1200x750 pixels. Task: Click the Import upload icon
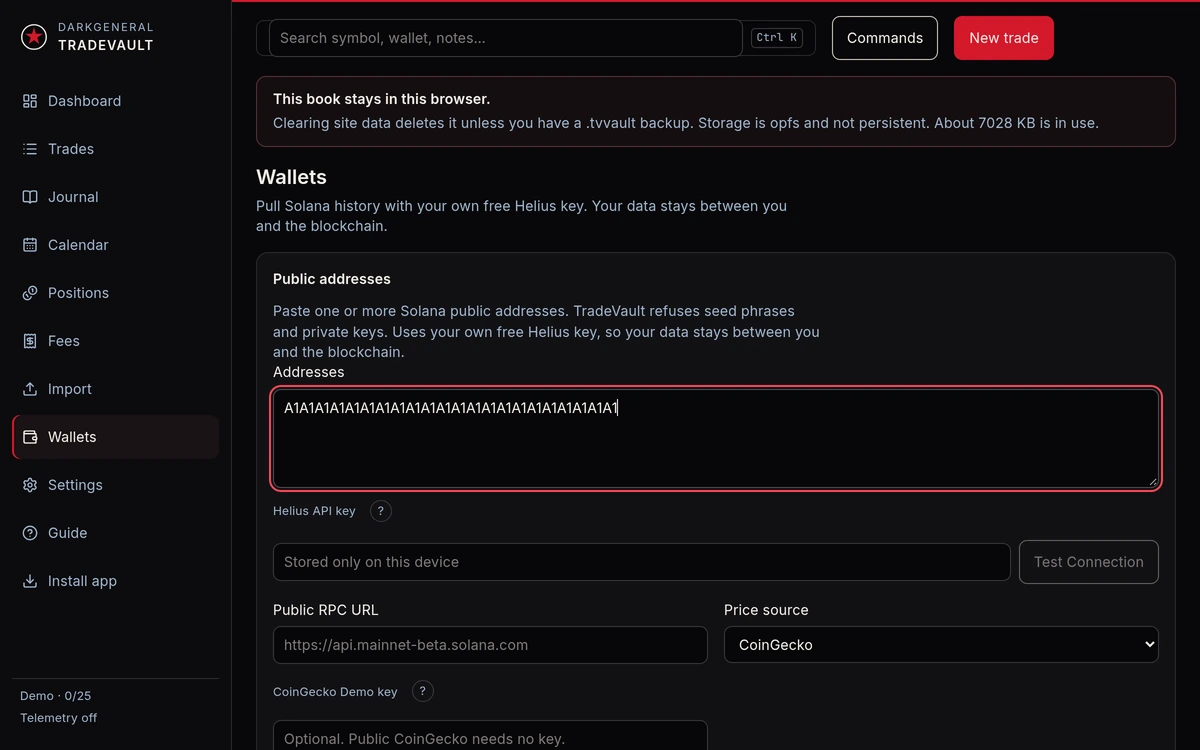tap(30, 389)
